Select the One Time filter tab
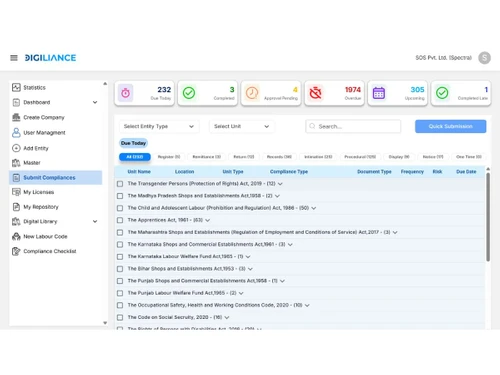The width and height of the screenshot is (500, 375). click(x=469, y=157)
